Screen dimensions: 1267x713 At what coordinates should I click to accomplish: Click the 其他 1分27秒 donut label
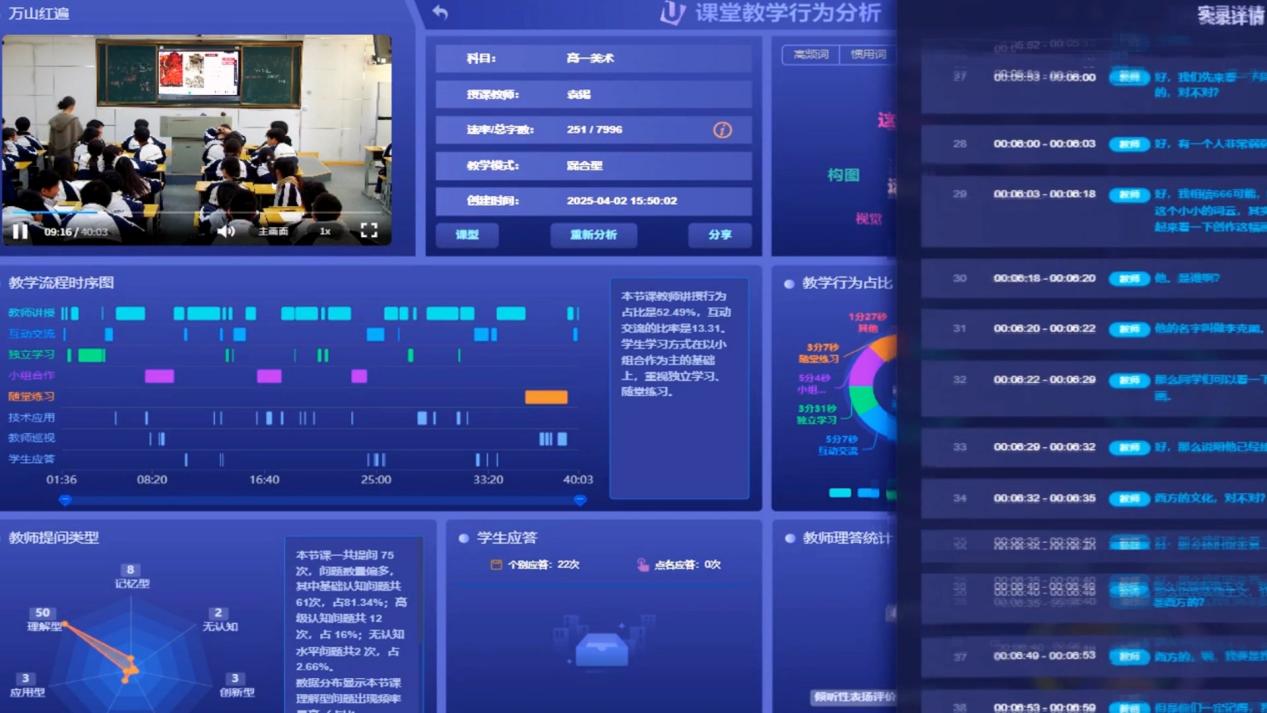pyautogui.click(x=867, y=322)
